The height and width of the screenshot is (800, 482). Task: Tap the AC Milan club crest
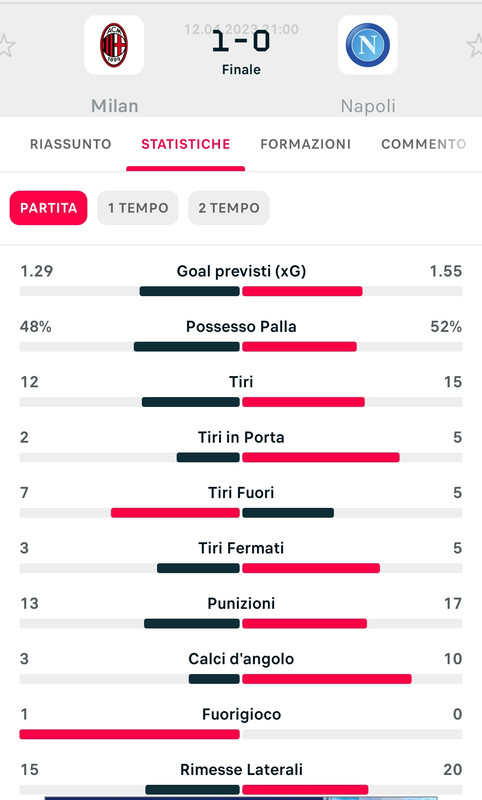coord(114,45)
